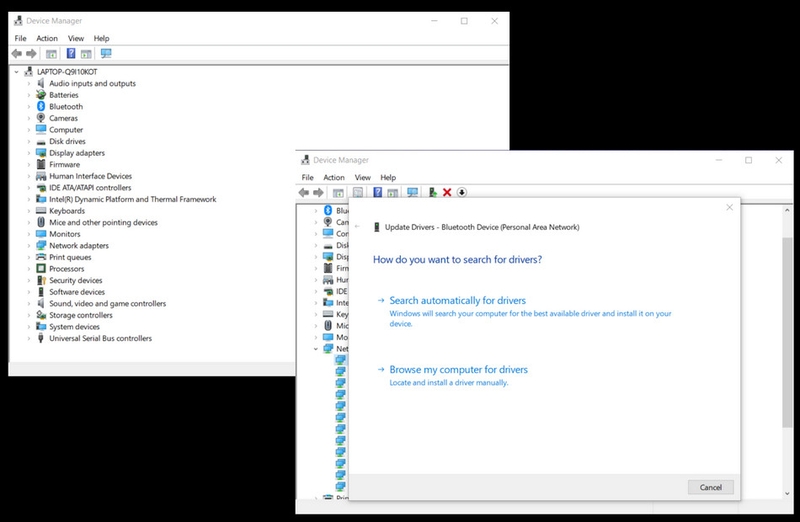
Task: Click Show/Hide console tree icon in left toolbar
Action: click(x=51, y=54)
